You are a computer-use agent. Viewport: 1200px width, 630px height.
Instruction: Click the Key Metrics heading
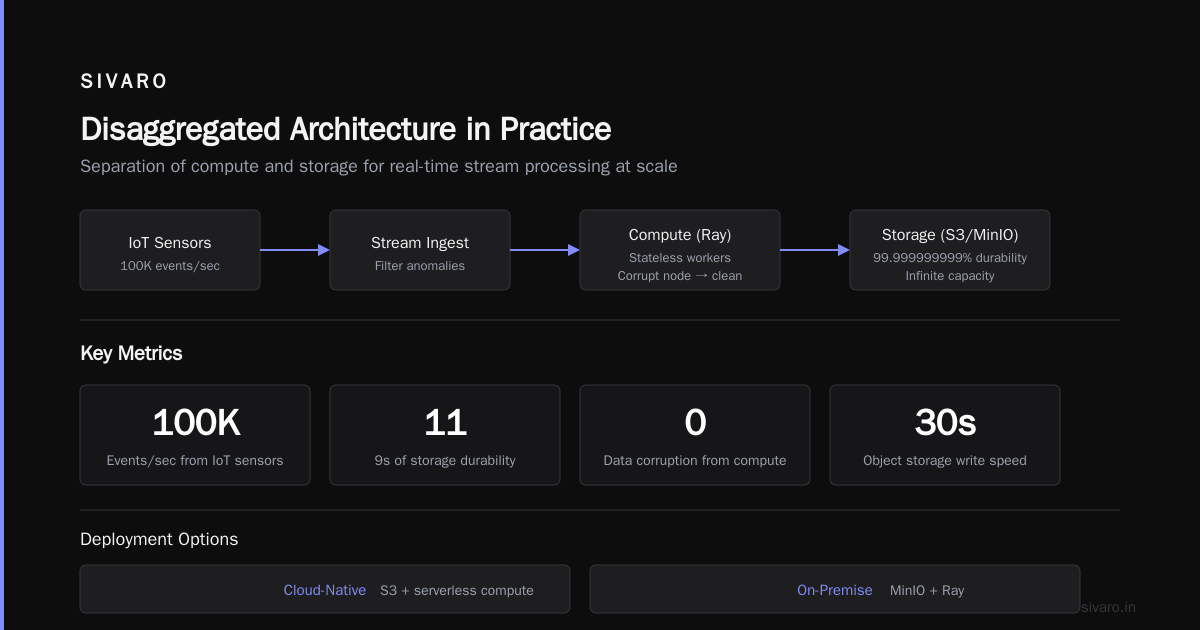pyautogui.click(x=131, y=353)
